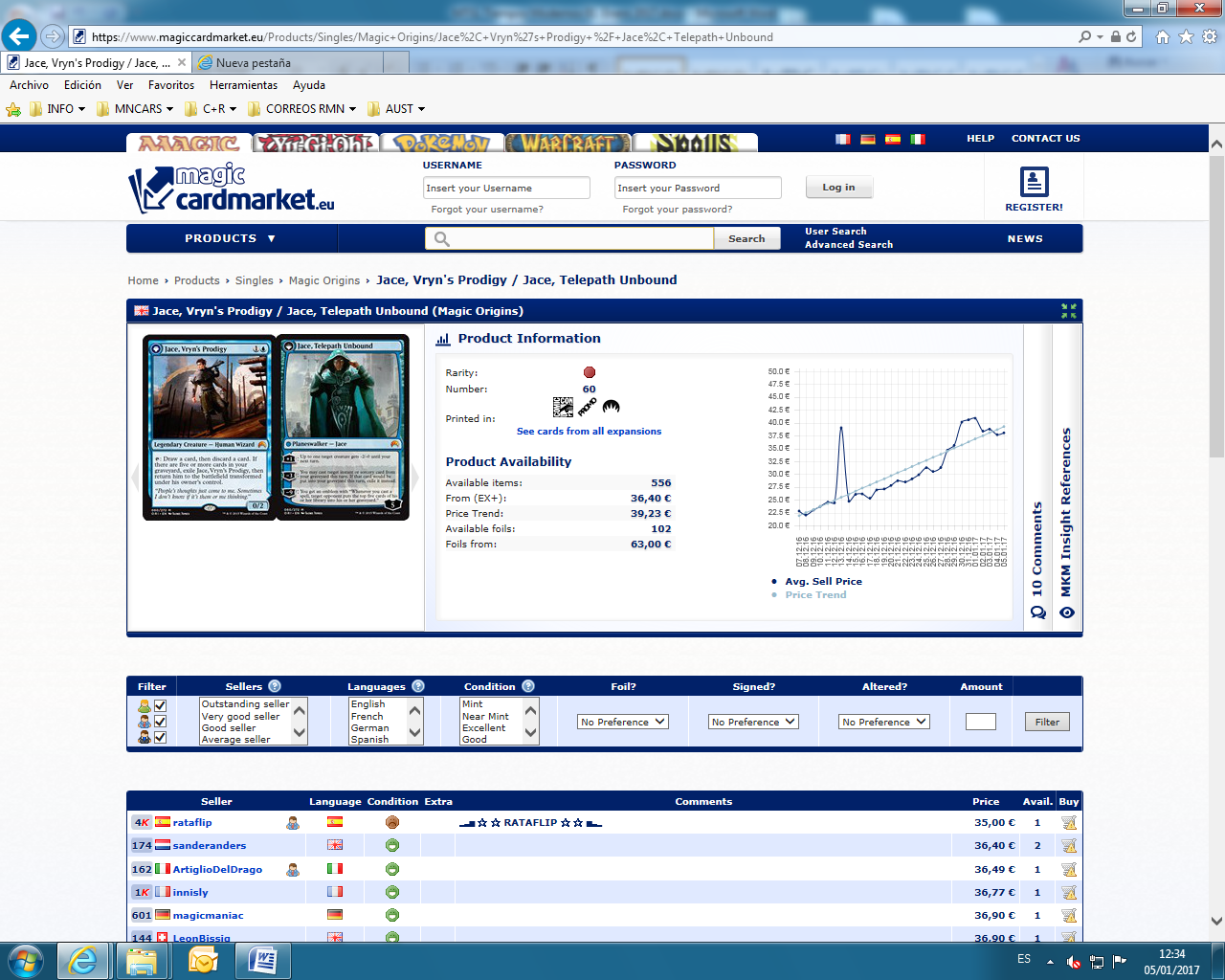This screenshot has height=980, width=1225.
Task: Open Internet Explorer from the taskbar
Action: click(x=82, y=960)
